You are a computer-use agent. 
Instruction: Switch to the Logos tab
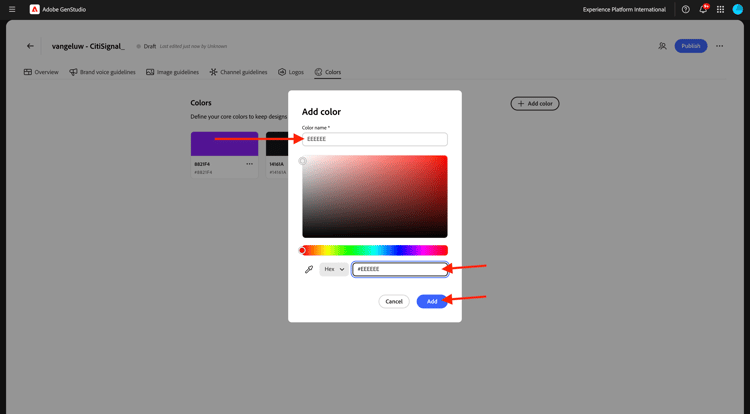(291, 72)
